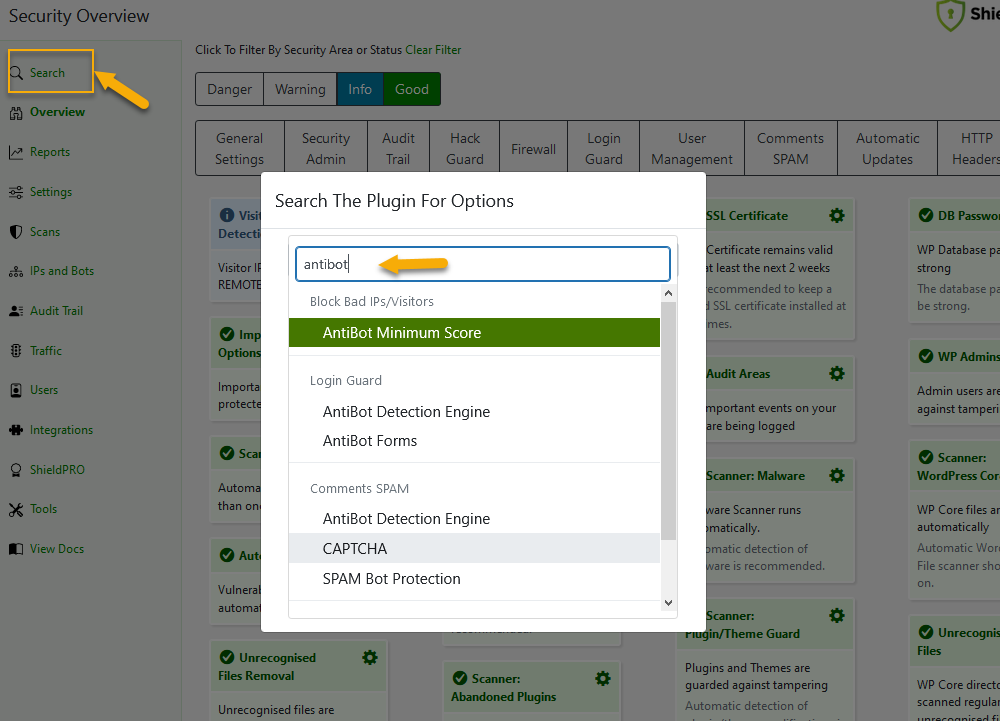Image resolution: width=1000 pixels, height=721 pixels.
Task: Filter by Warning status
Action: (300, 89)
